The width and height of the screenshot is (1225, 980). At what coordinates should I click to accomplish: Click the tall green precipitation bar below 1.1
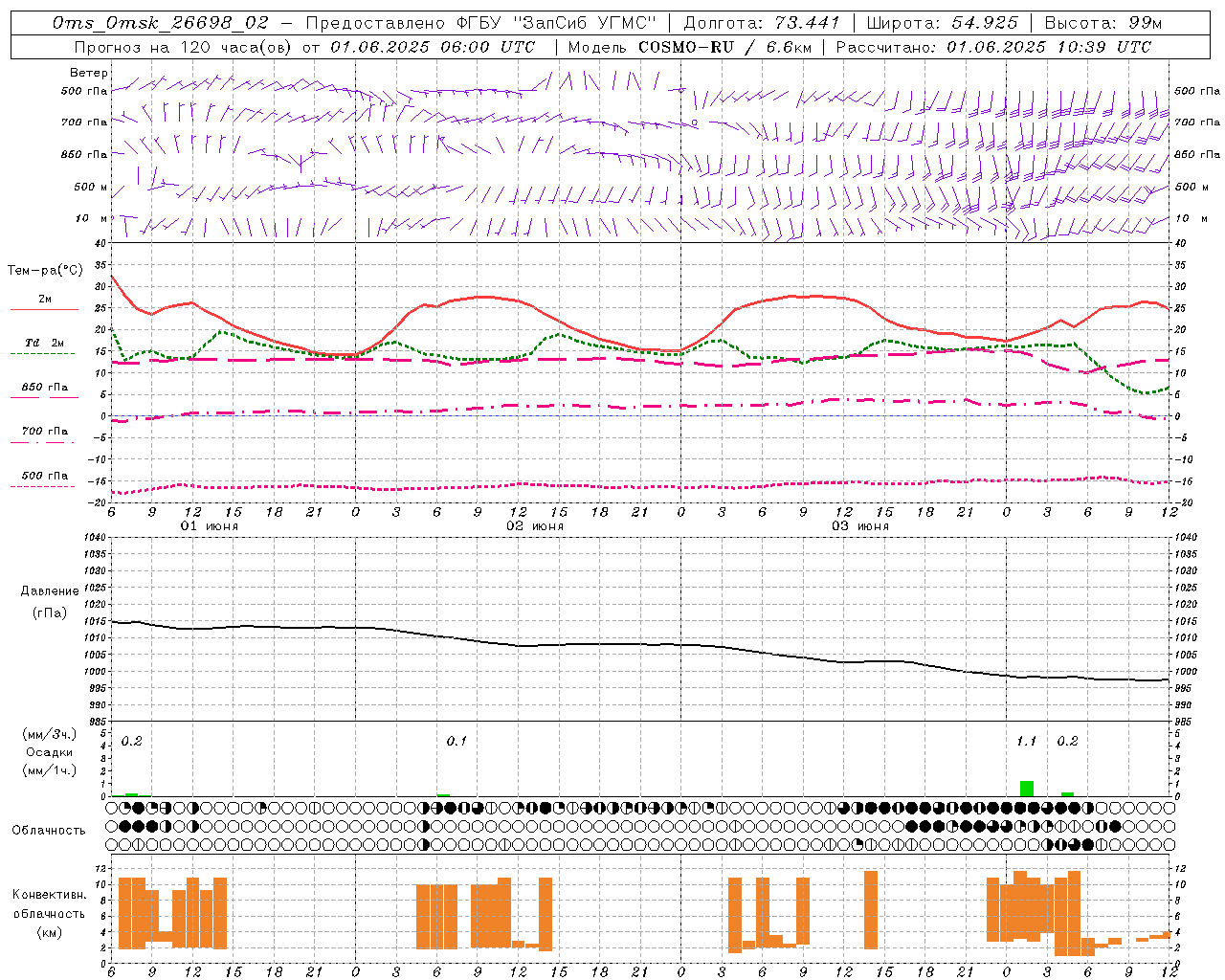click(x=1027, y=789)
